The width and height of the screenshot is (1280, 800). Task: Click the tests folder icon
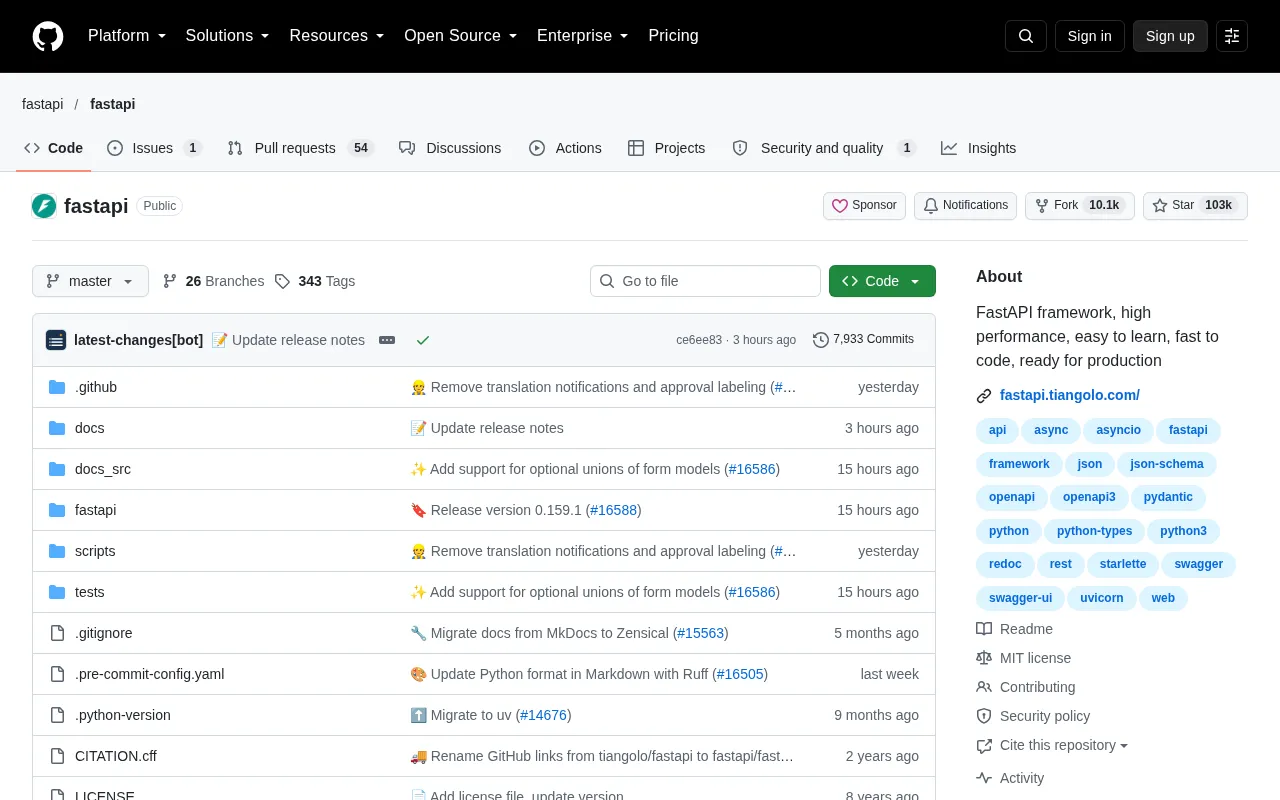[x=57, y=592]
